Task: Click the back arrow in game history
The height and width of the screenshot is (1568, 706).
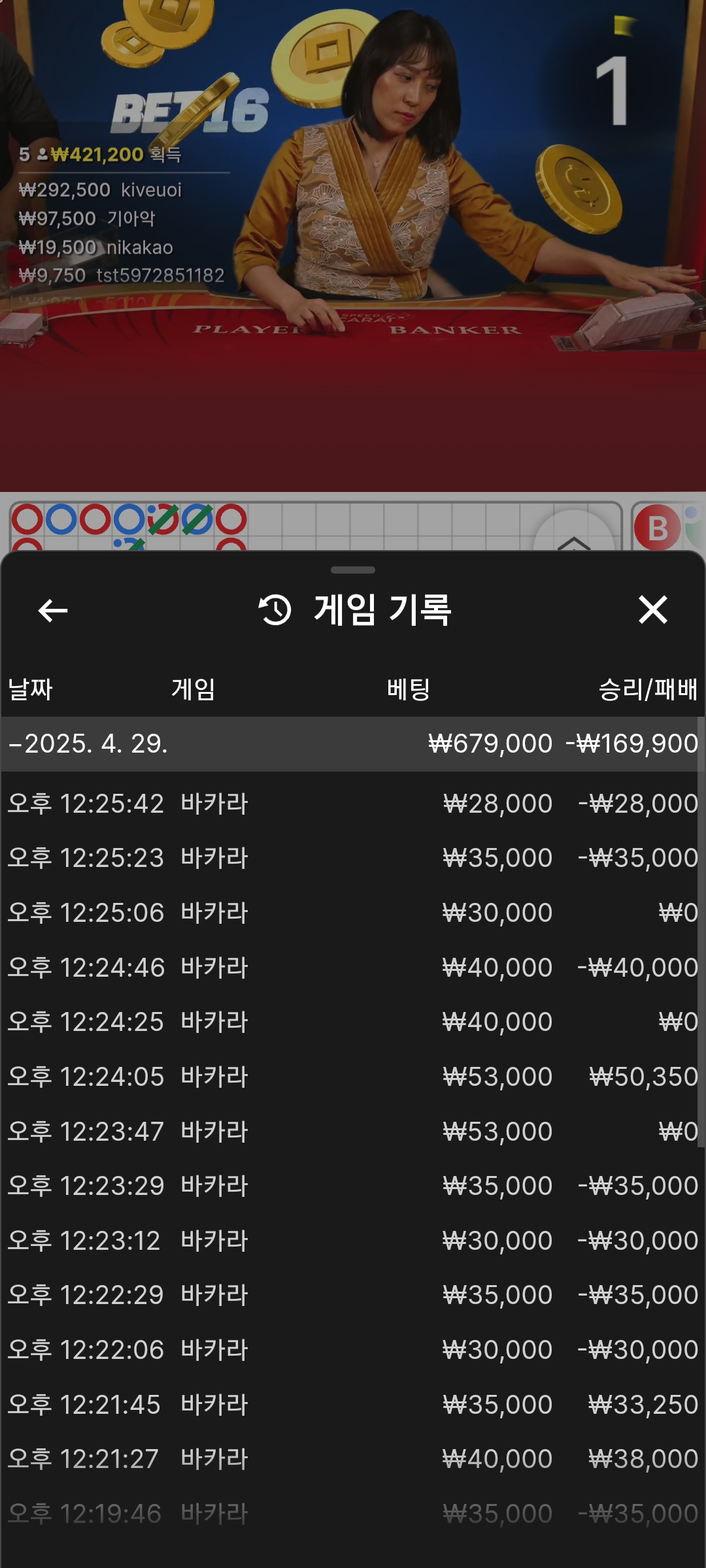Action: click(x=53, y=611)
